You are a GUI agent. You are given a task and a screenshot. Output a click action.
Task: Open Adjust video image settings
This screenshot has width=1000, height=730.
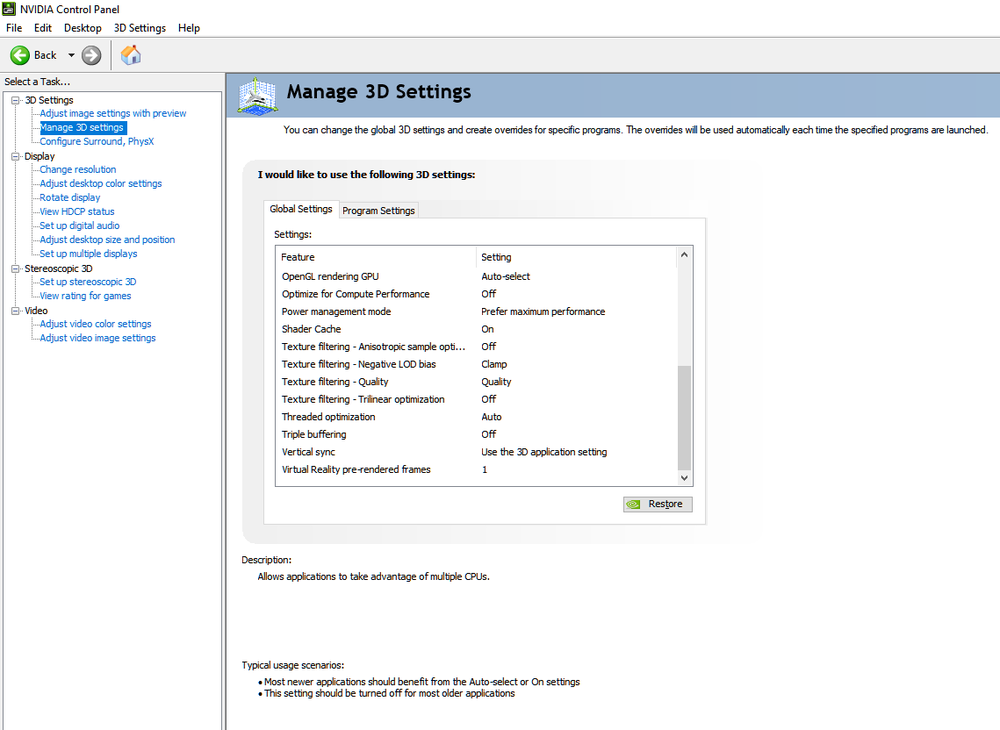pos(98,338)
